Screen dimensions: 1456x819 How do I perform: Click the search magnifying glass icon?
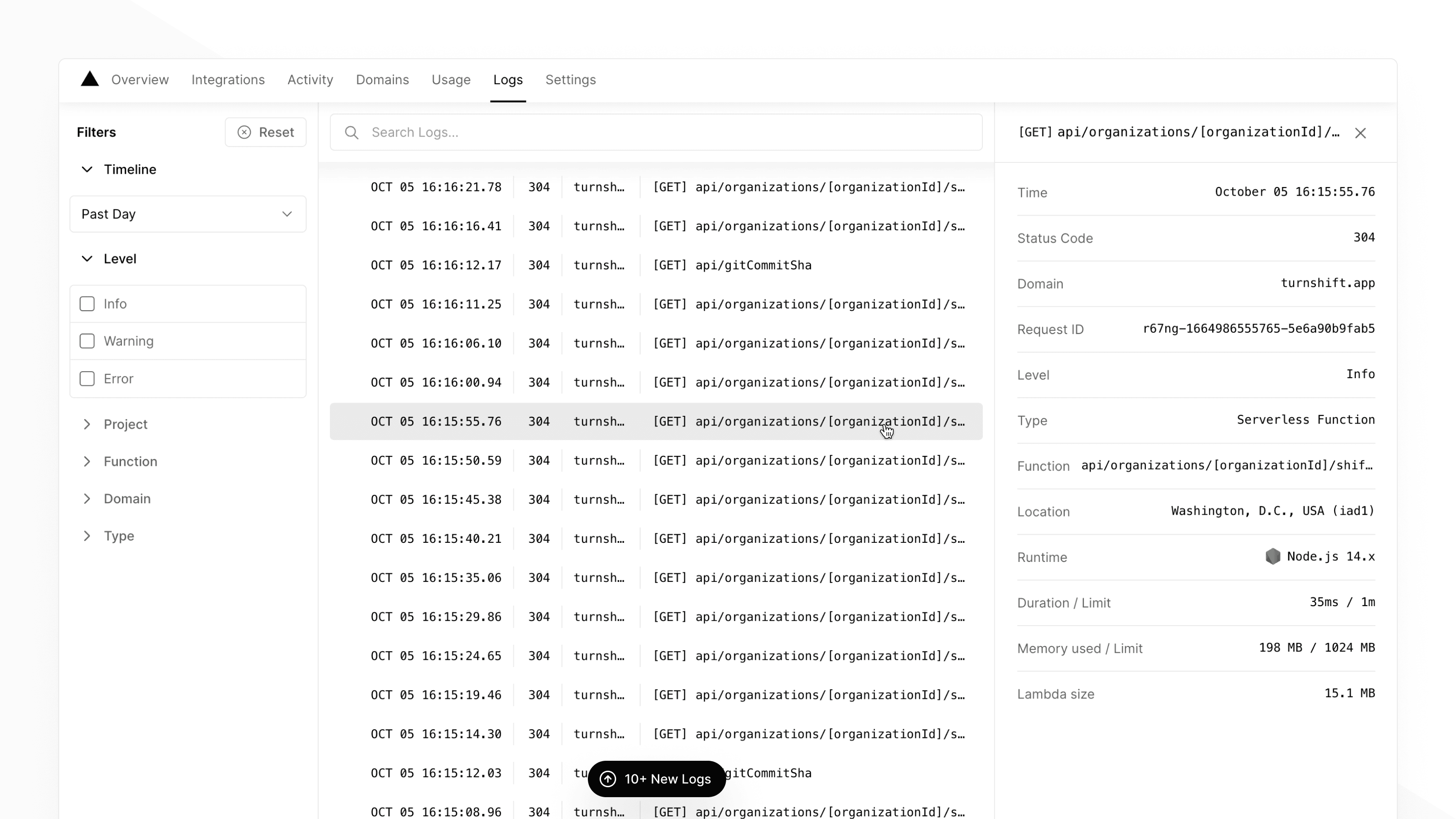[x=352, y=132]
